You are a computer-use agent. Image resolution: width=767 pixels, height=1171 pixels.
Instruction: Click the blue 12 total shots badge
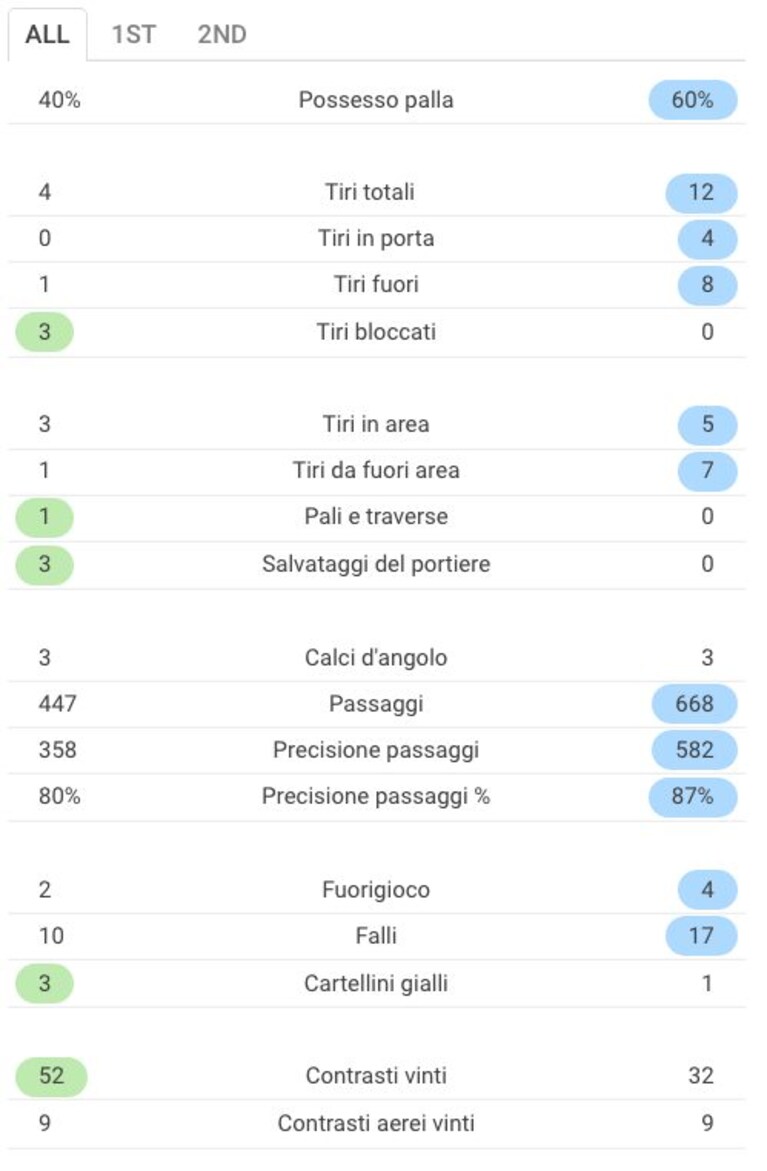click(701, 193)
